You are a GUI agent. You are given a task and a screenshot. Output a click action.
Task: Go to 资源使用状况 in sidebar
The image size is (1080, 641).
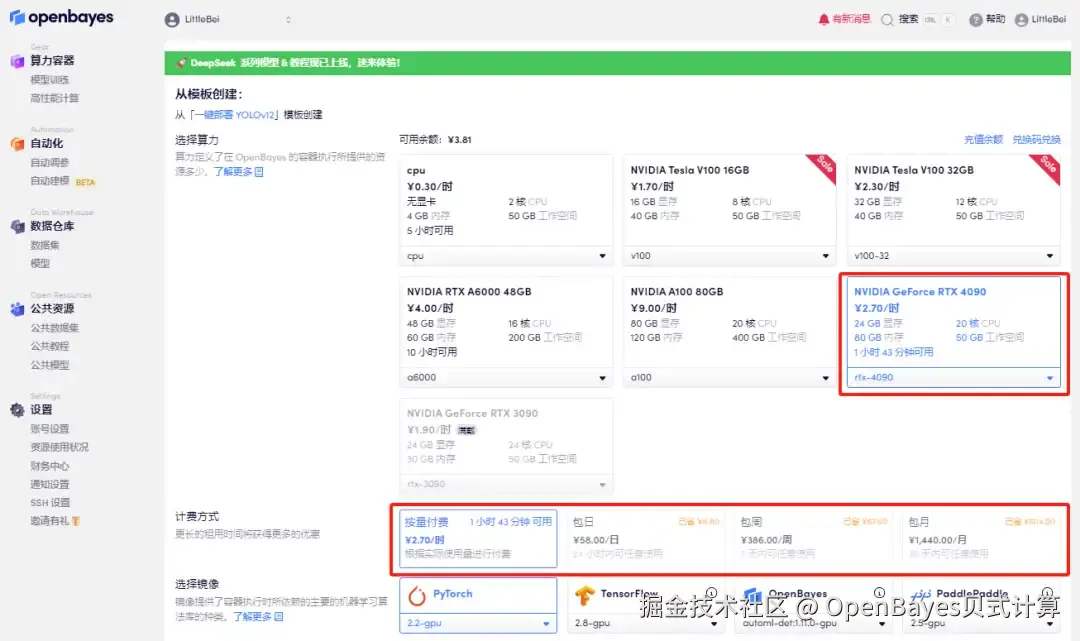[x=59, y=448]
